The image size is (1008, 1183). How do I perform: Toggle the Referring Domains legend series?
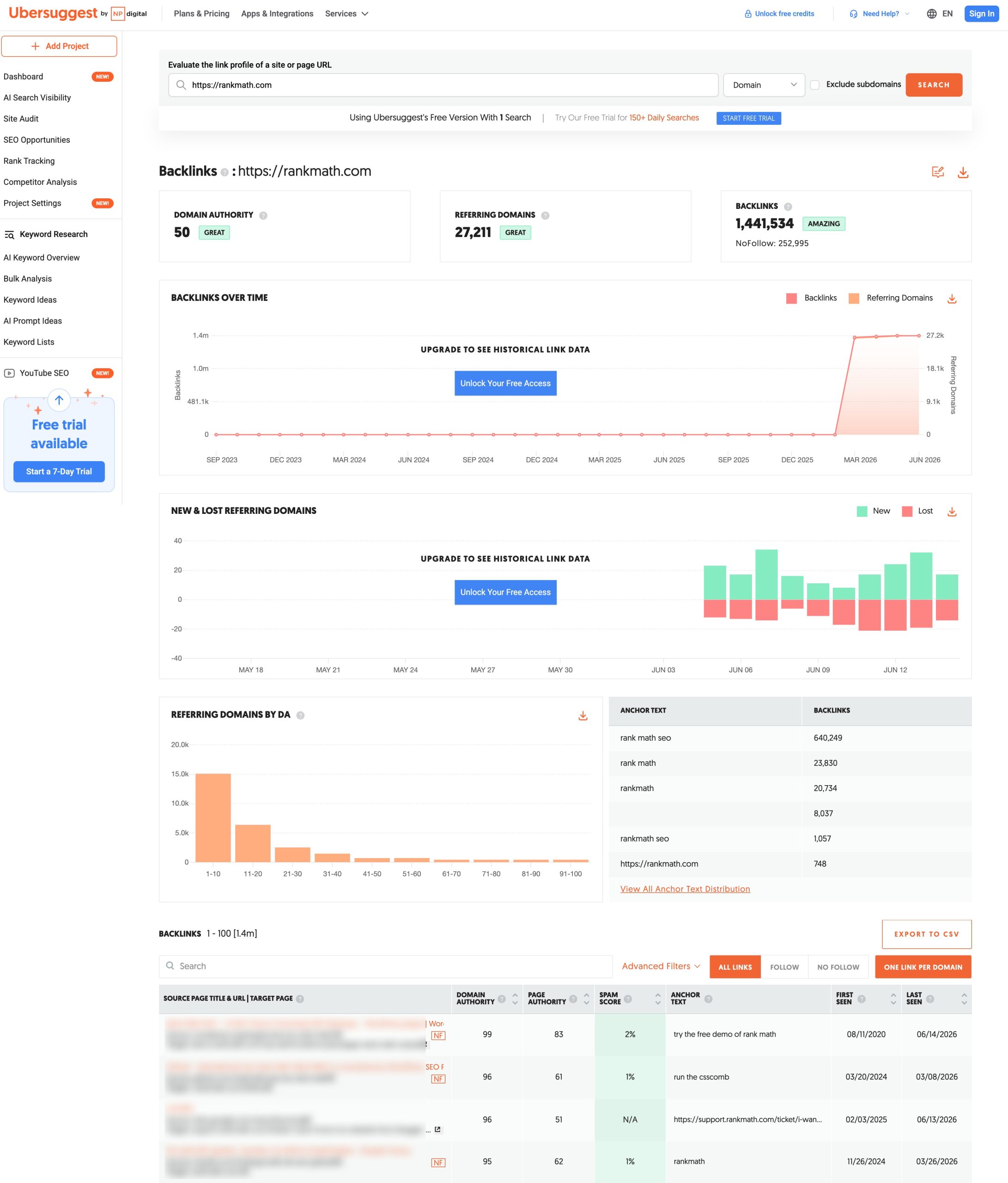pos(890,298)
